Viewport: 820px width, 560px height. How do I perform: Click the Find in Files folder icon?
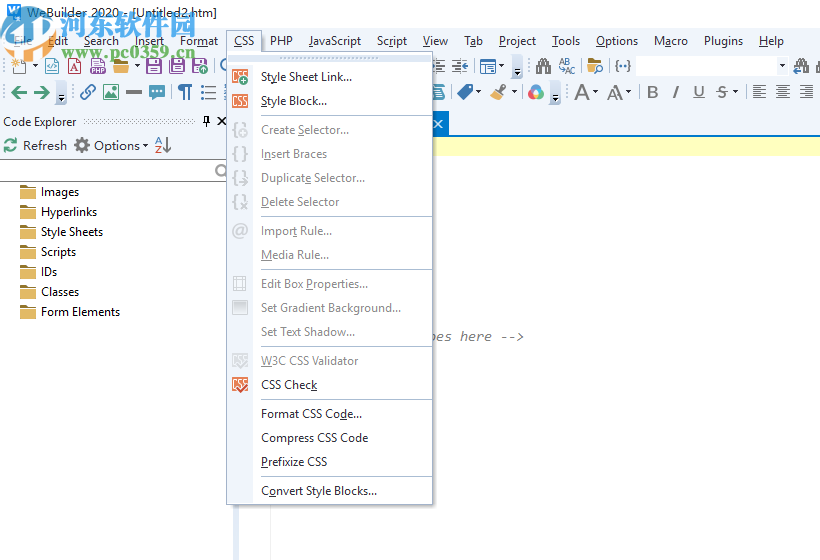point(595,66)
